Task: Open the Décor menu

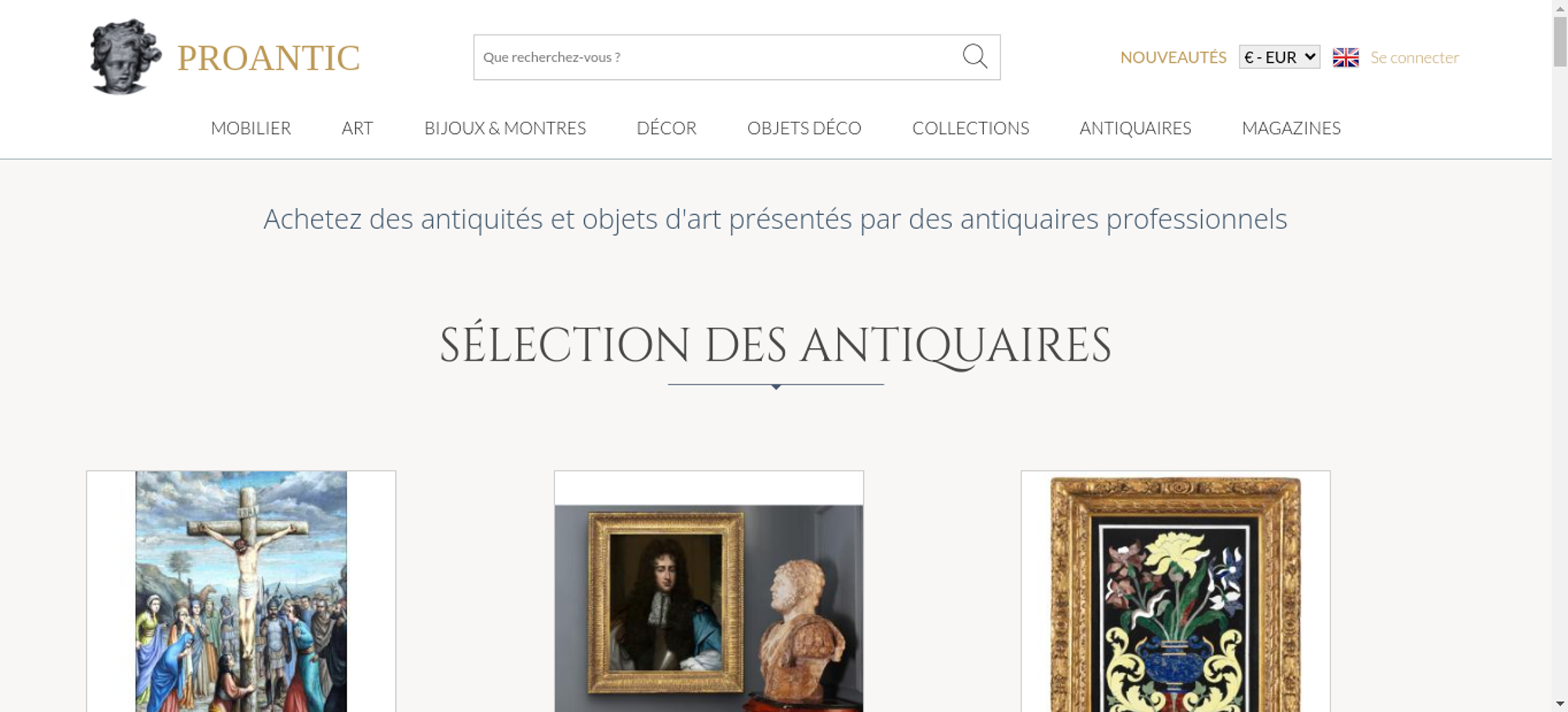Action: click(666, 128)
